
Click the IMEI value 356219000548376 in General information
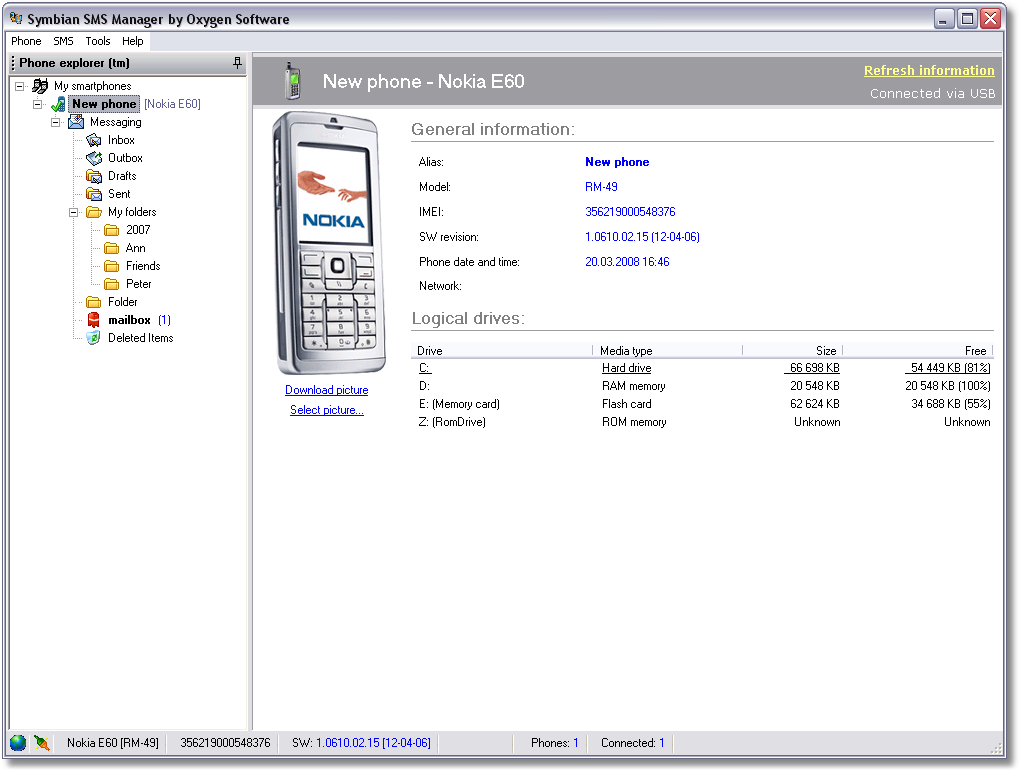(x=630, y=212)
